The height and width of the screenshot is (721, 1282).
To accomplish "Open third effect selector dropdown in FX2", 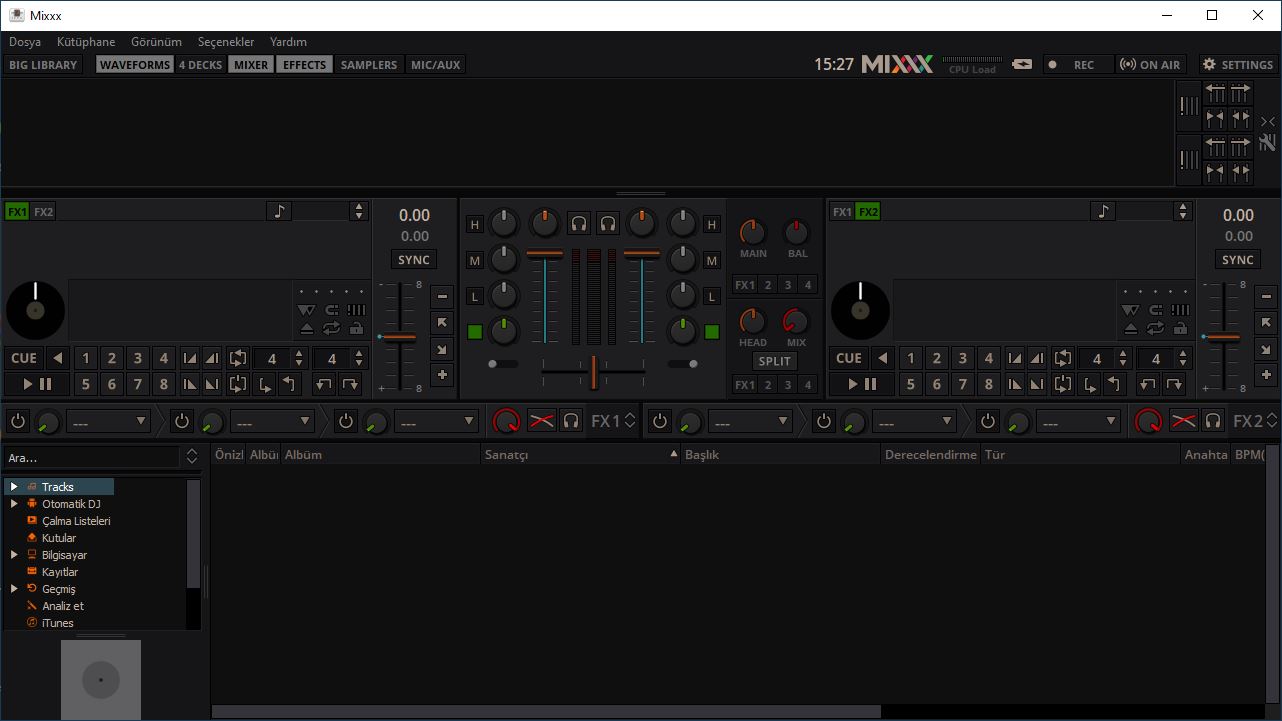I will click(1078, 422).
